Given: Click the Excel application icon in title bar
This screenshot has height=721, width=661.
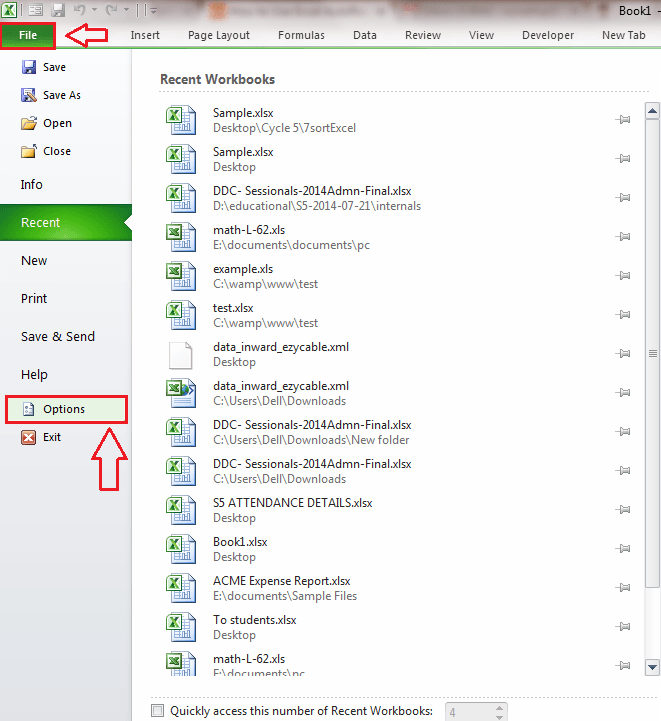Looking at the screenshot, I should 9,9.
